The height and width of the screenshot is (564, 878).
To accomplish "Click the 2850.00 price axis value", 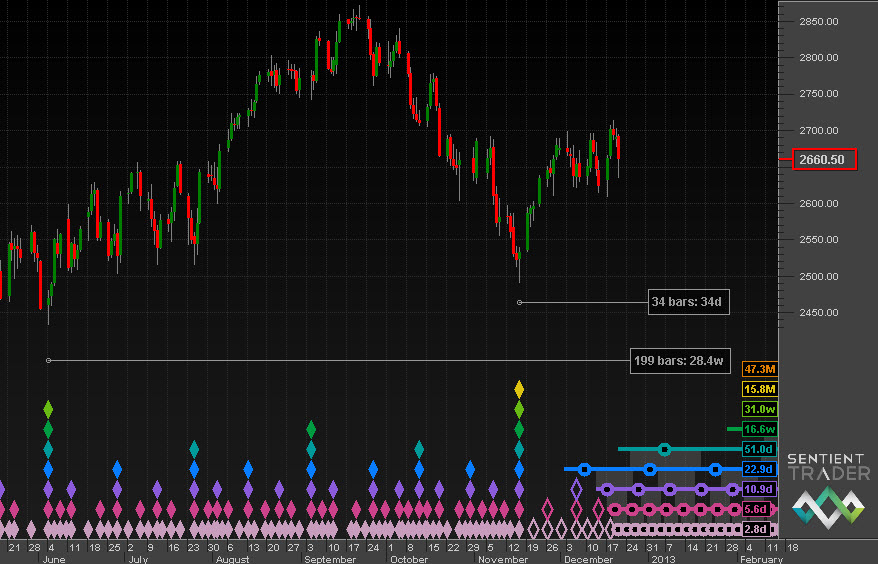I will 819,21.
